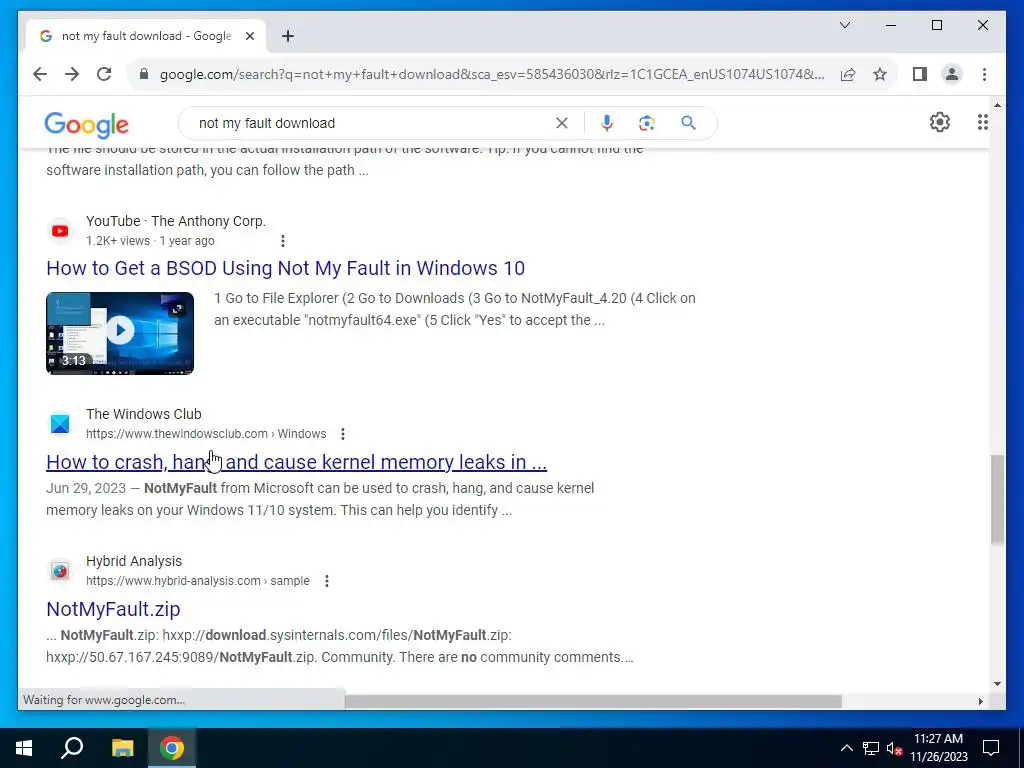Open the tab search chevron

(844, 25)
